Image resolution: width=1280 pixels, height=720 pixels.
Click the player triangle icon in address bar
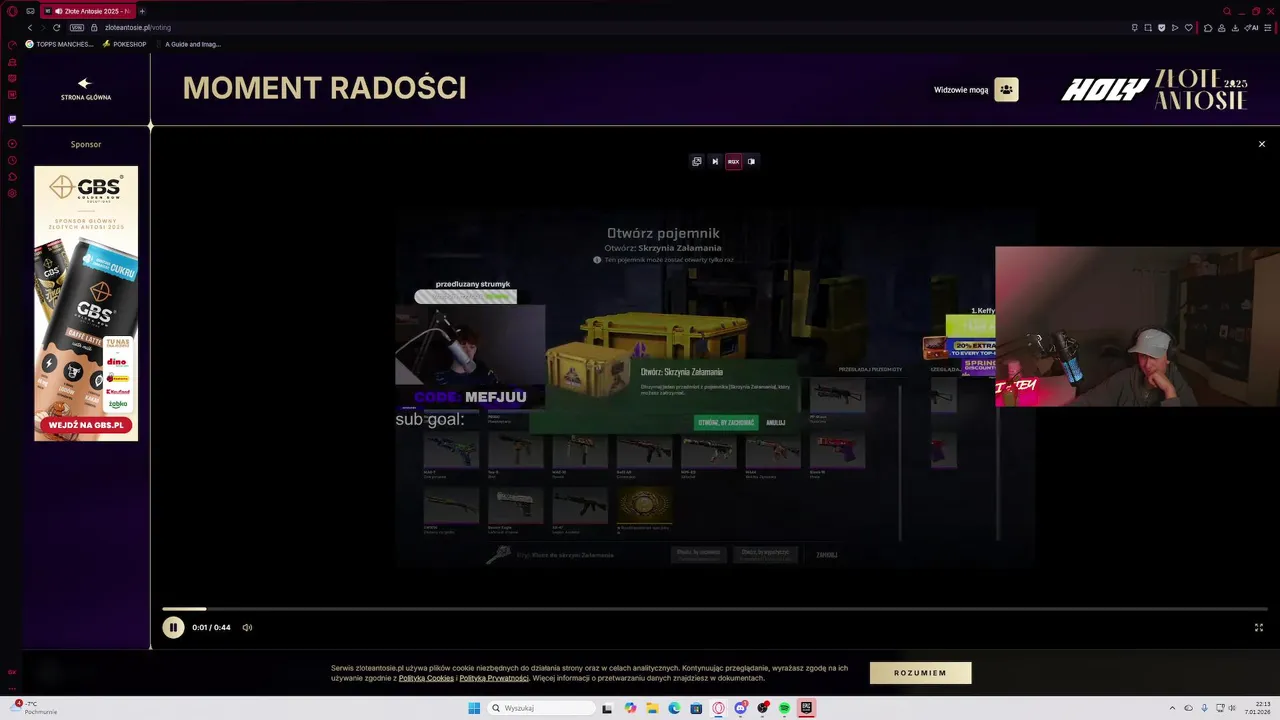tap(1175, 28)
